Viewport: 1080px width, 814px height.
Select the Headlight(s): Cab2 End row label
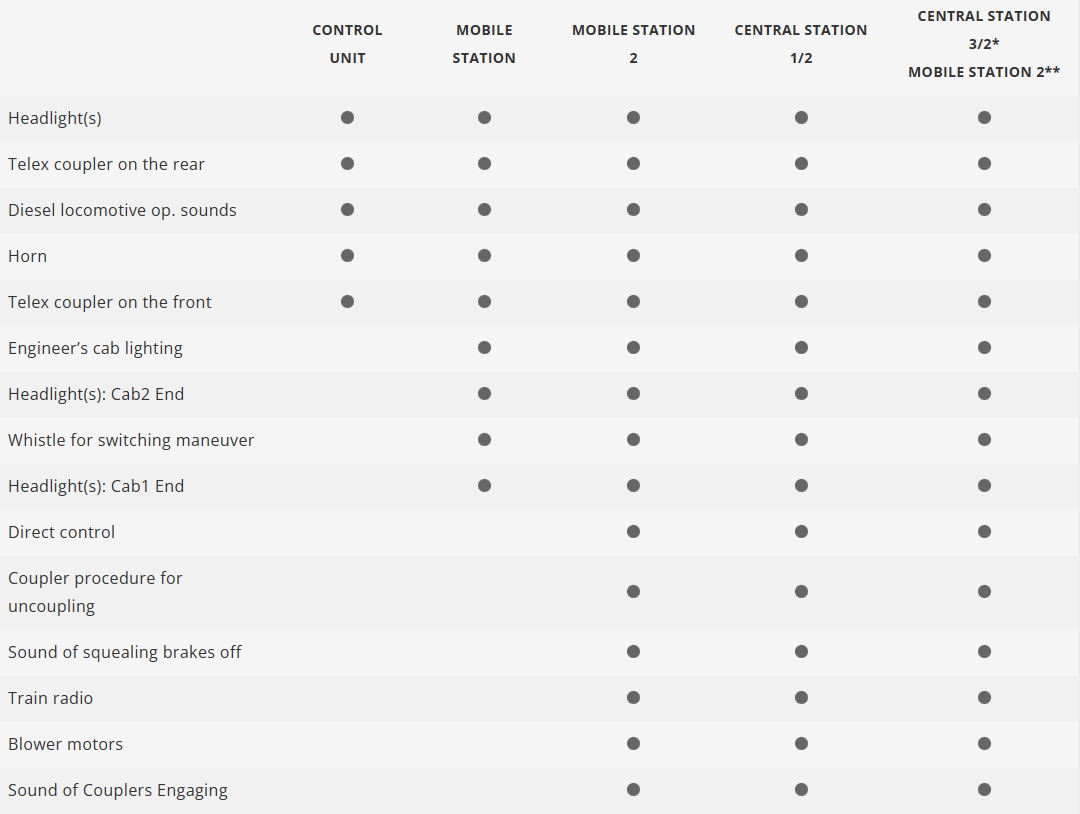(96, 394)
